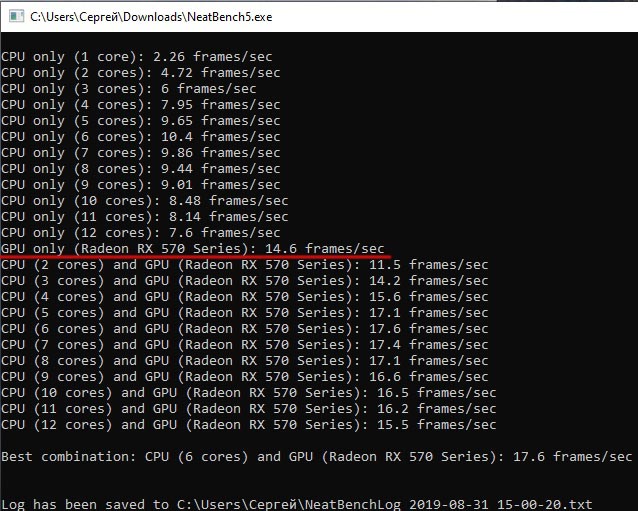Click the 'Best combination' summary line
The image size is (638, 511).
coord(317,457)
